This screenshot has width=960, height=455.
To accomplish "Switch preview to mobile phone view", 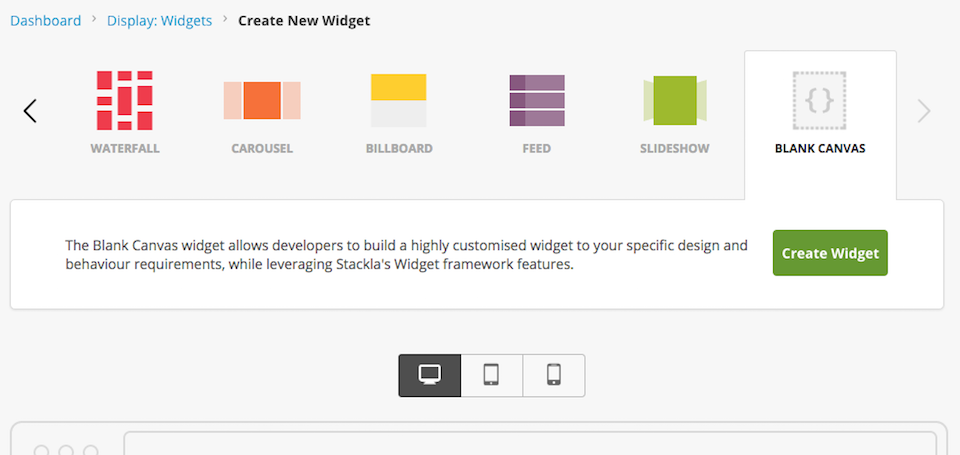I will (x=554, y=375).
